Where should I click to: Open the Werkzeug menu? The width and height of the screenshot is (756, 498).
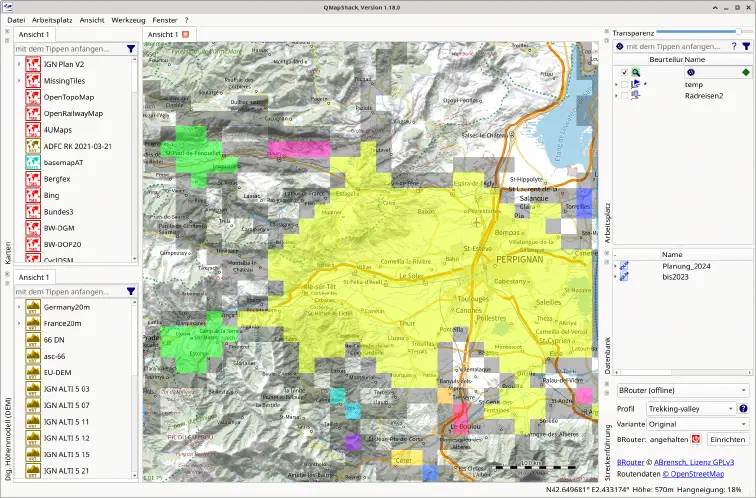pos(128,20)
